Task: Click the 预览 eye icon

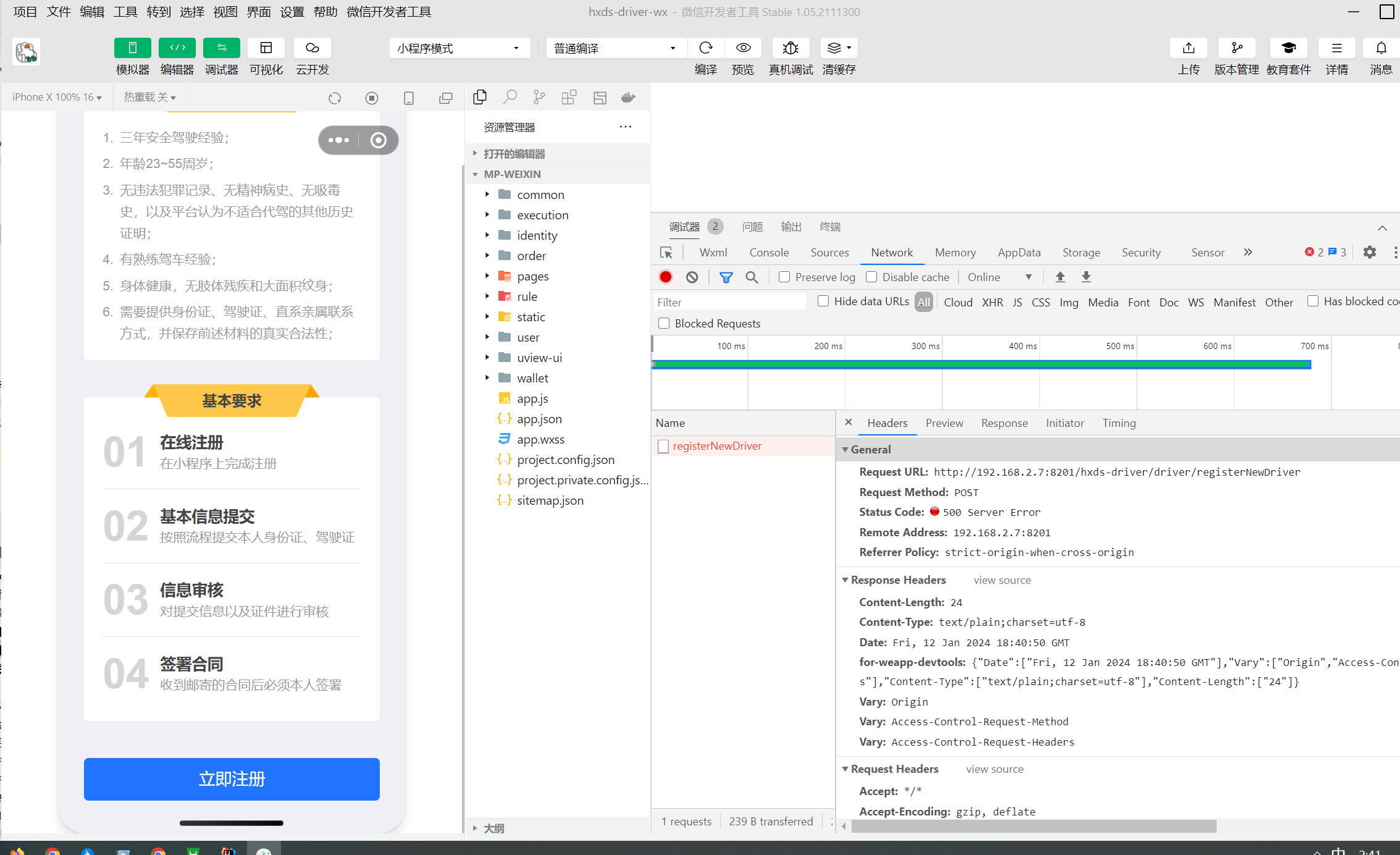Action: coord(743,48)
